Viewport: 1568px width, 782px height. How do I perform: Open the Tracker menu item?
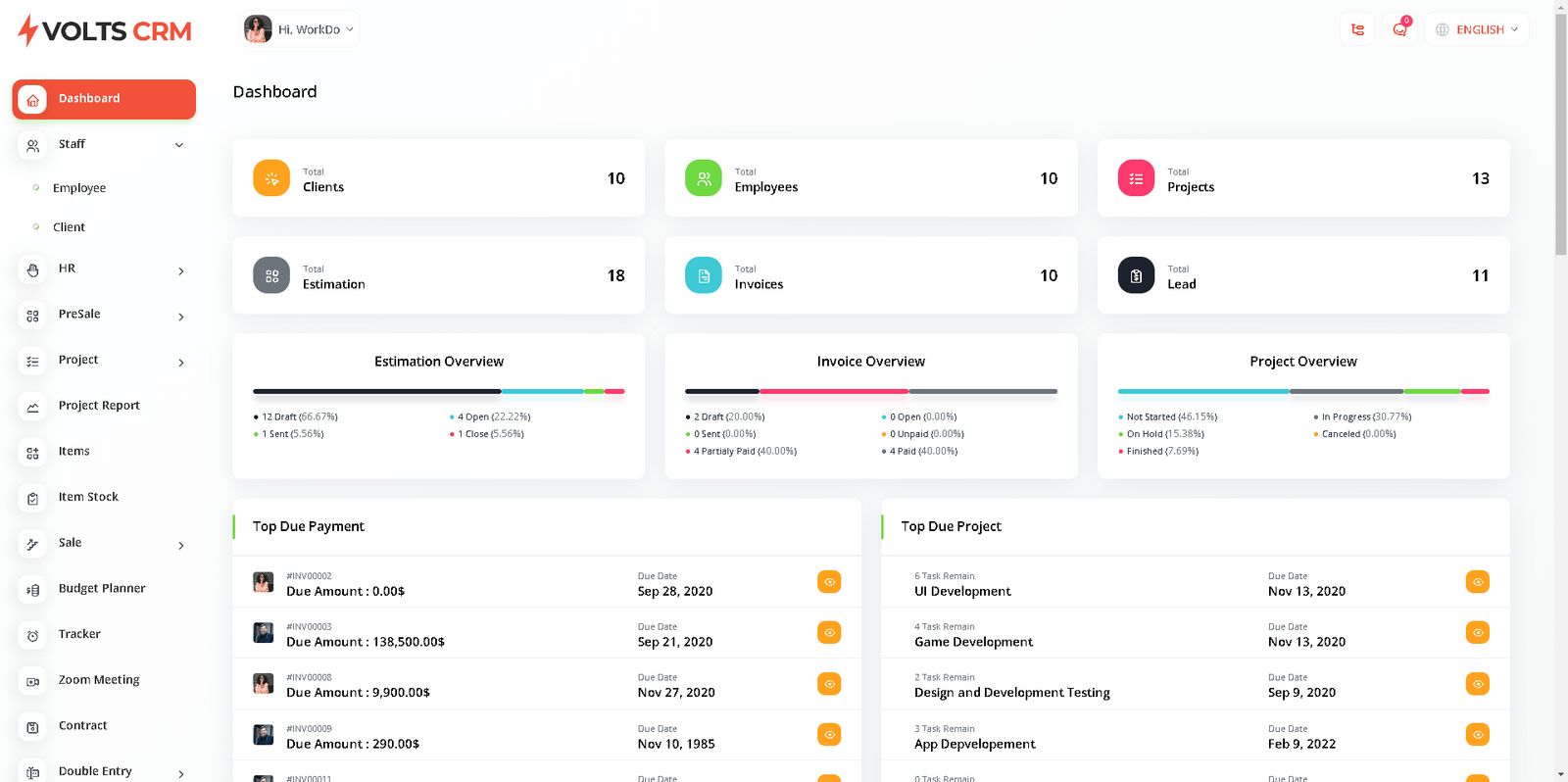point(79,634)
